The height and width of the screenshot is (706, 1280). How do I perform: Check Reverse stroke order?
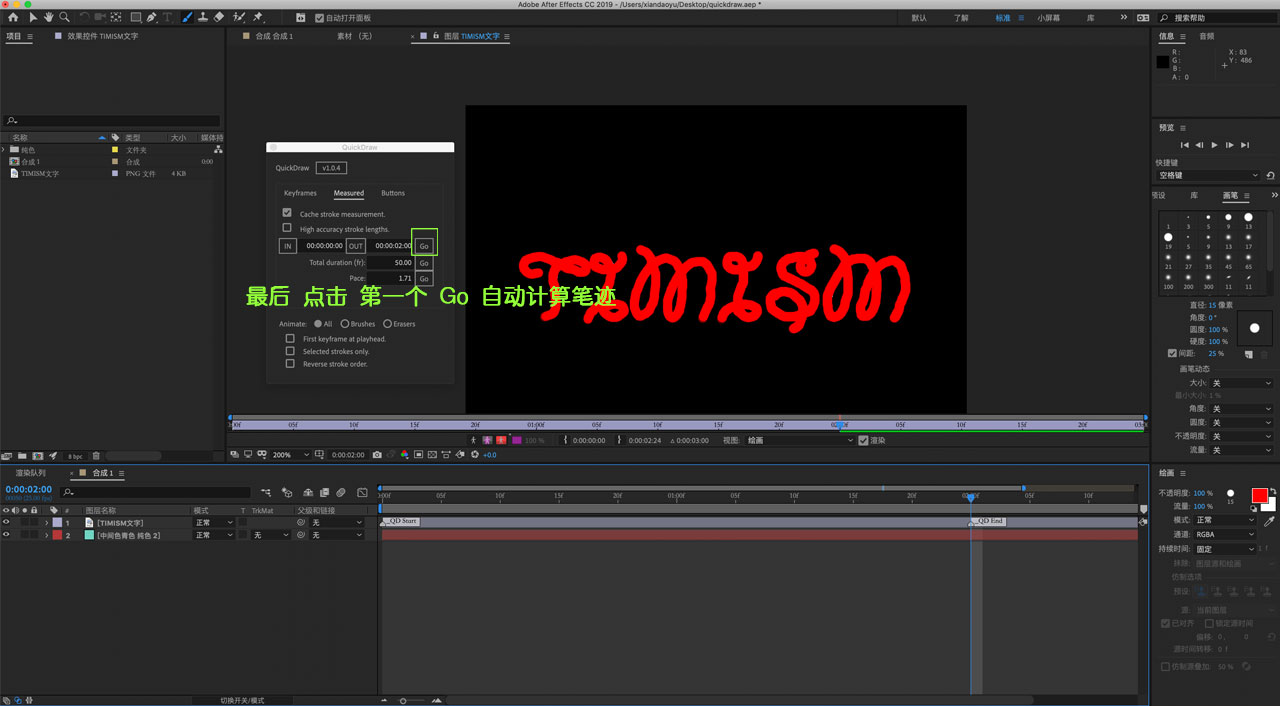290,363
